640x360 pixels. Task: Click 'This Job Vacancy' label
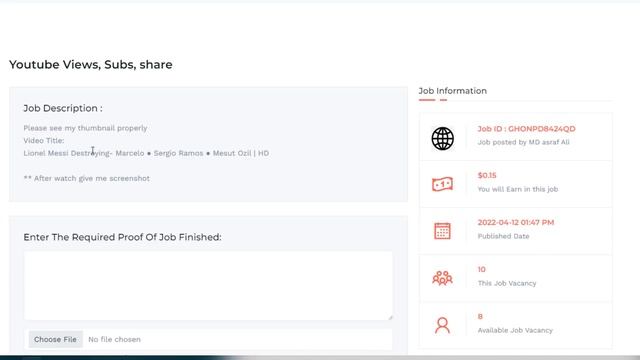(x=507, y=283)
